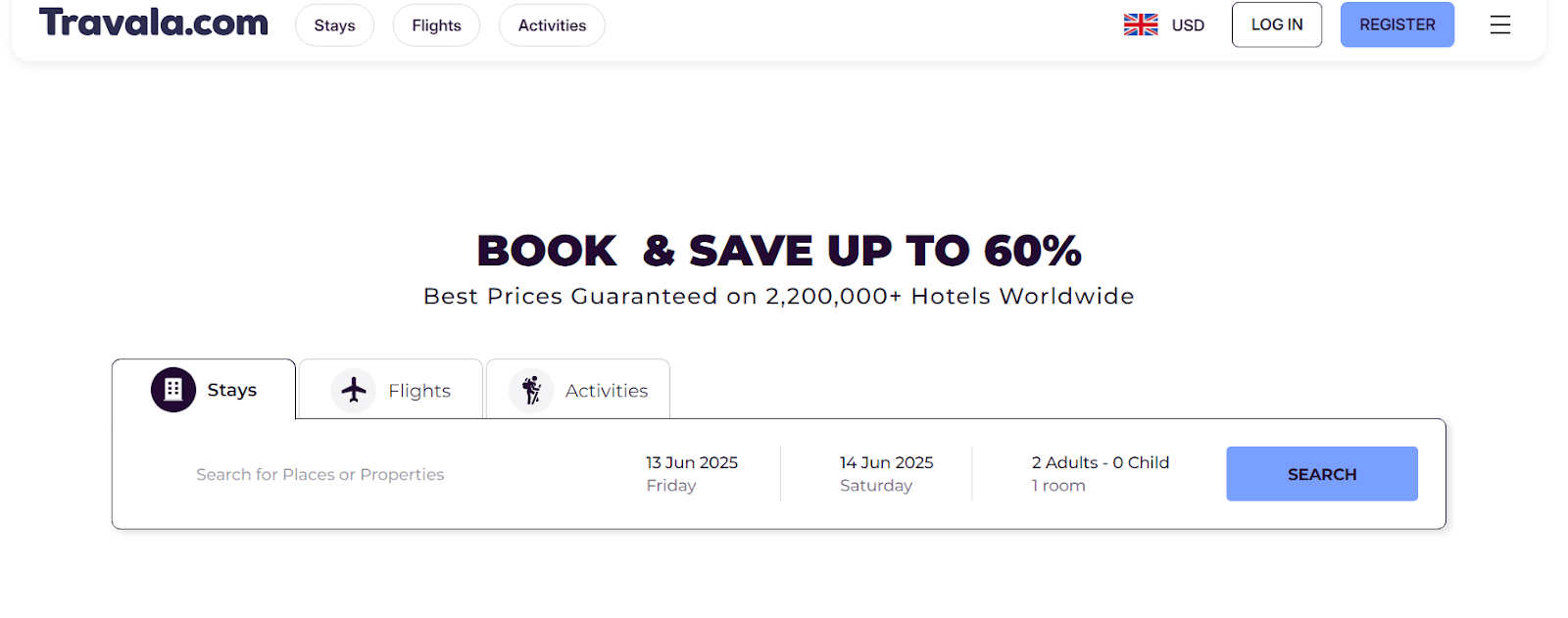Image resolution: width=1568 pixels, height=618 pixels.
Task: Open the USD currency selector
Action: click(1188, 25)
